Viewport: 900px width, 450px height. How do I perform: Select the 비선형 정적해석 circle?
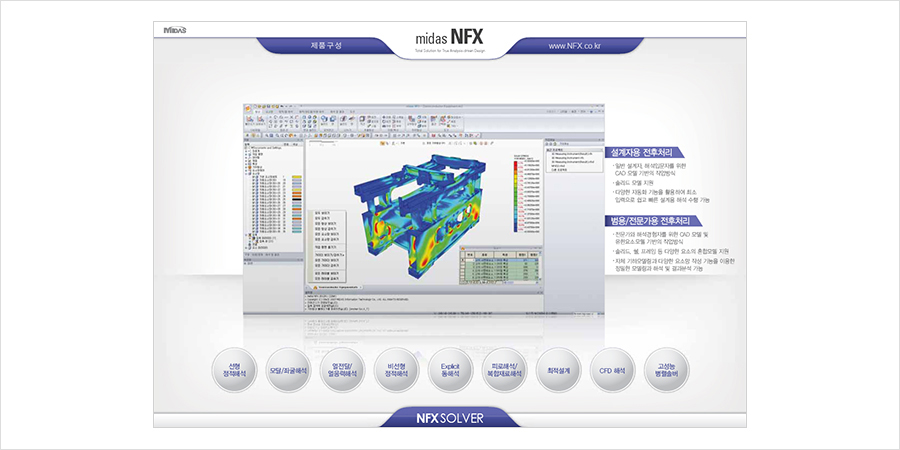pos(396,370)
